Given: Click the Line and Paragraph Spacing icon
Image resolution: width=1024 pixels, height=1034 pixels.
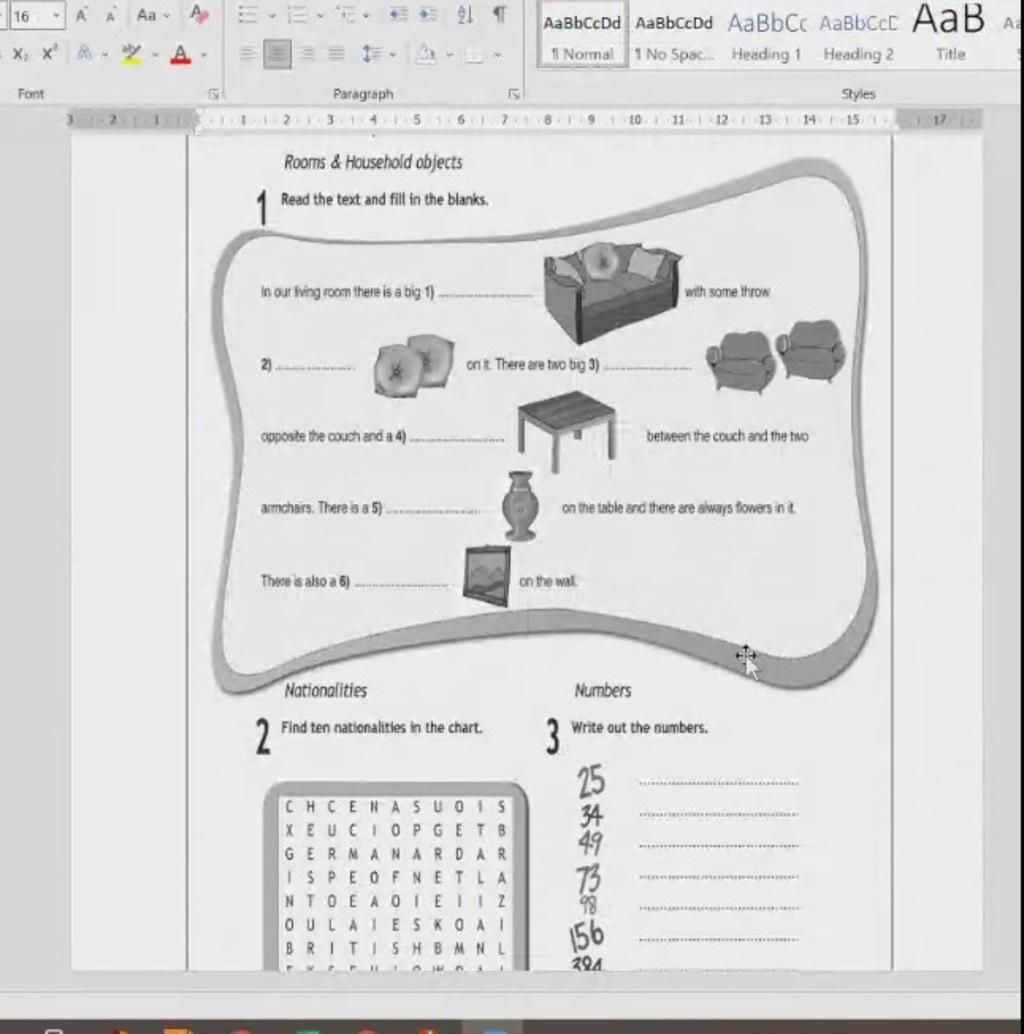Looking at the screenshot, I should coord(371,53).
